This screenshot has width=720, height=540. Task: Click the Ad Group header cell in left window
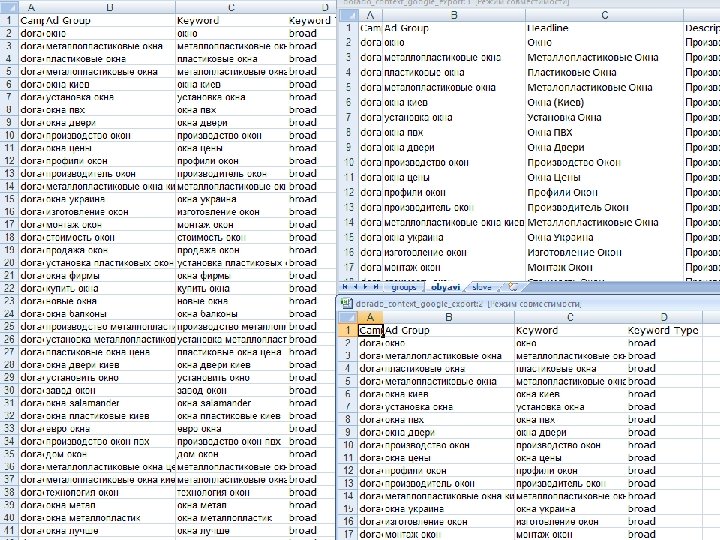tap(110, 21)
